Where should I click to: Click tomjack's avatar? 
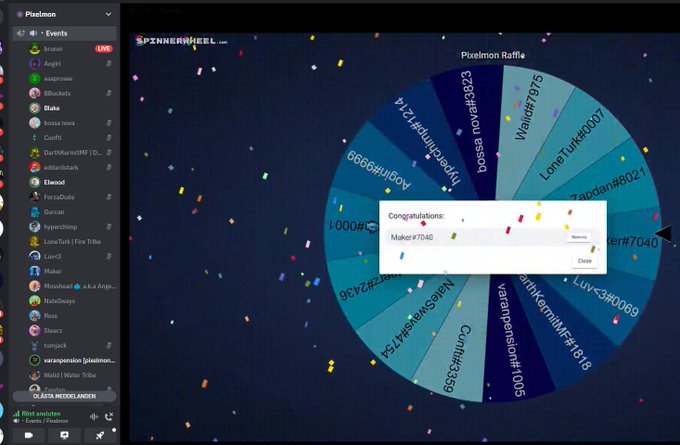click(35, 345)
